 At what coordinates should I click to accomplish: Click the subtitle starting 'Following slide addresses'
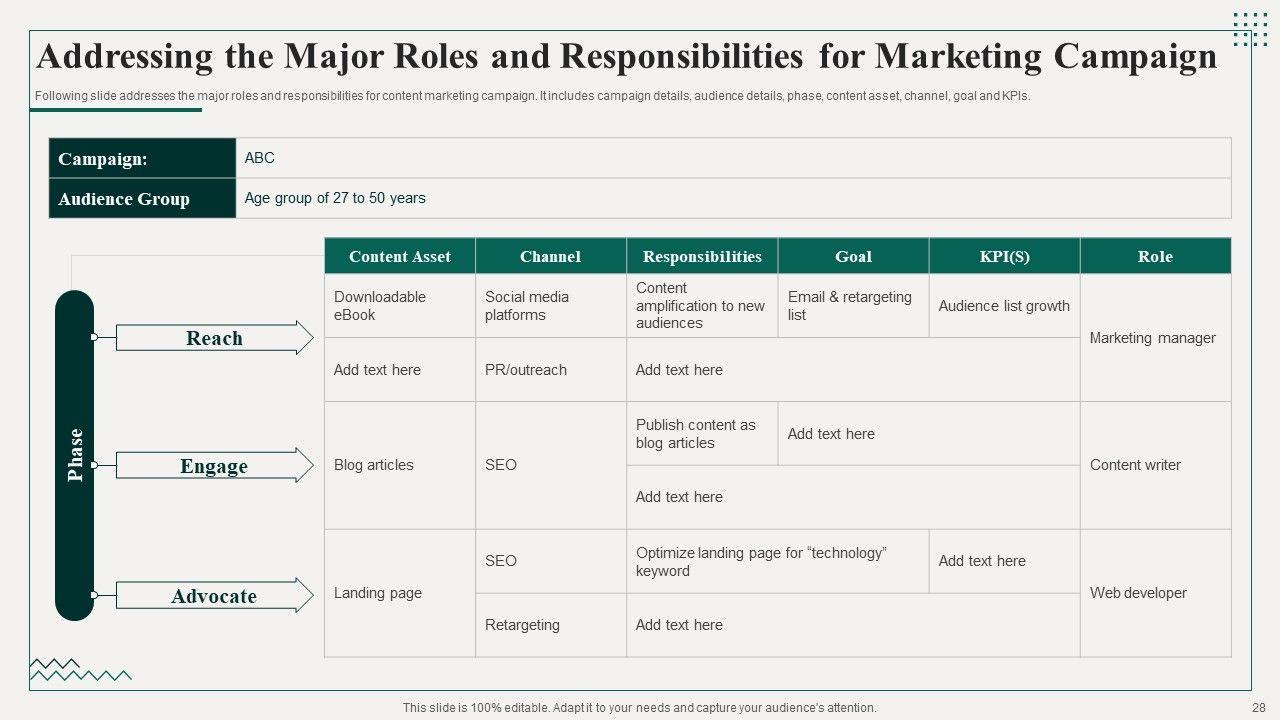tap(532, 97)
